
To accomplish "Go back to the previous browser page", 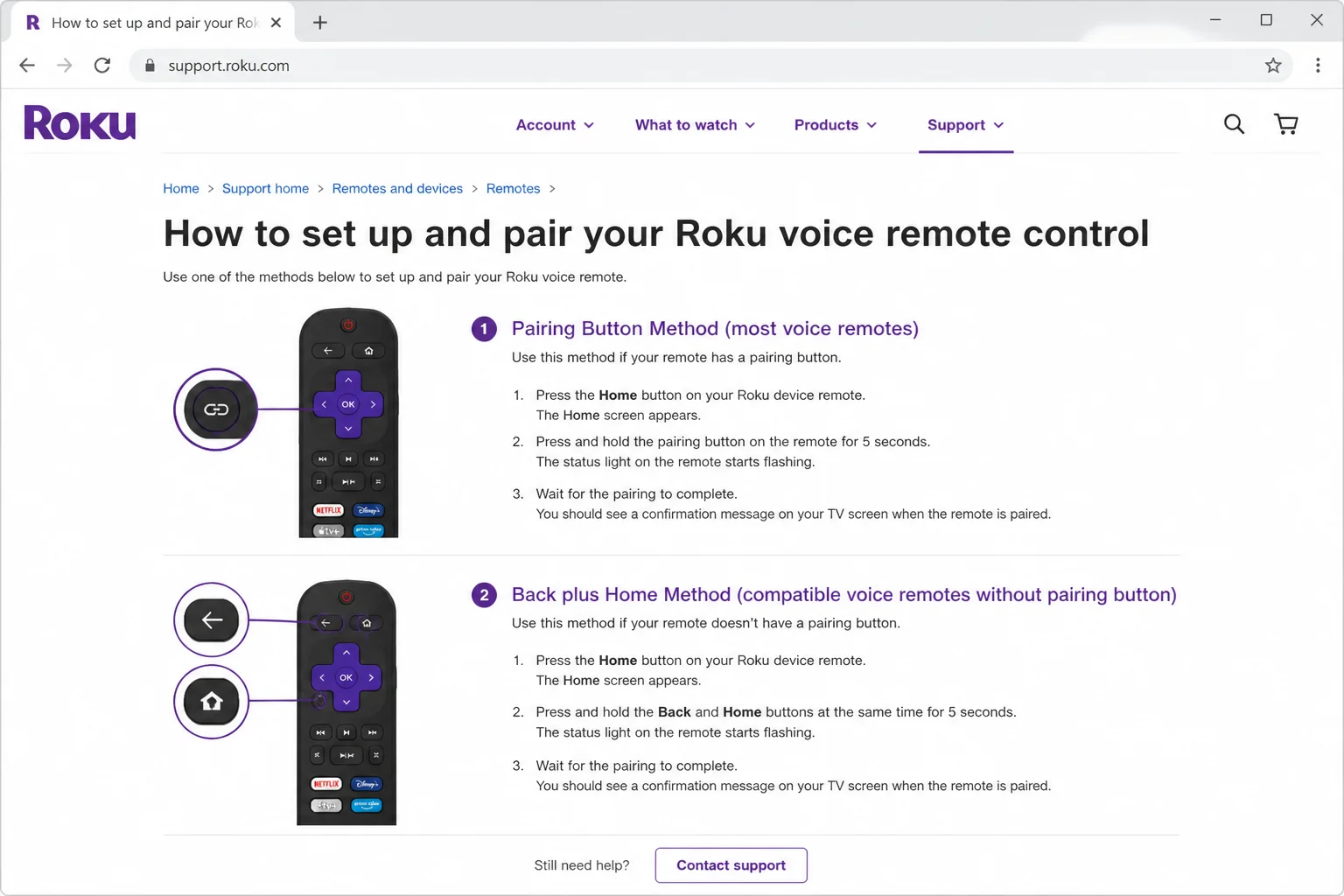I will click(x=27, y=66).
